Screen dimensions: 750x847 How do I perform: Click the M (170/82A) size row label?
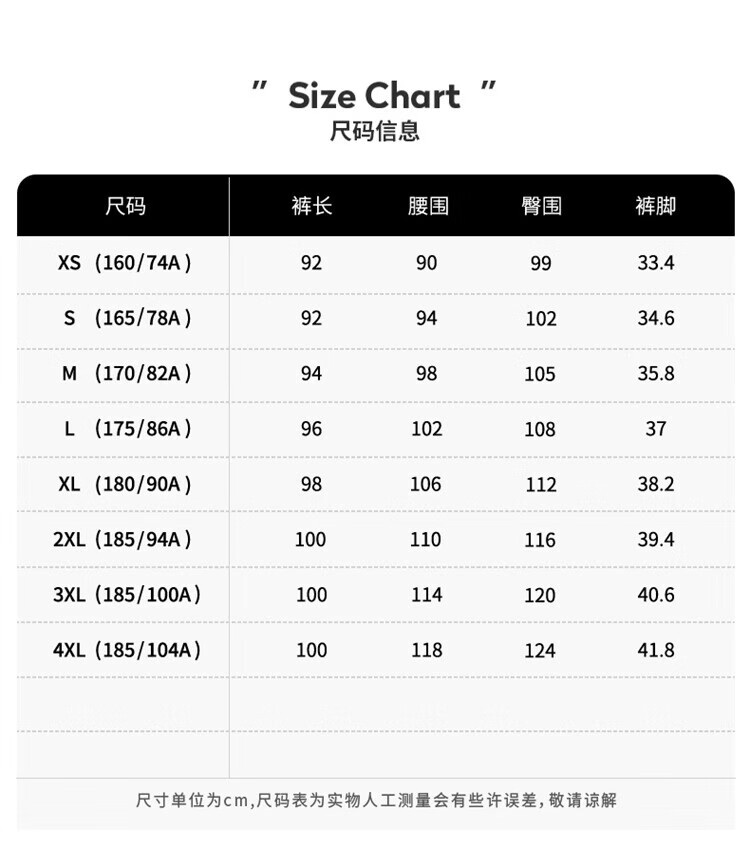[126, 373]
